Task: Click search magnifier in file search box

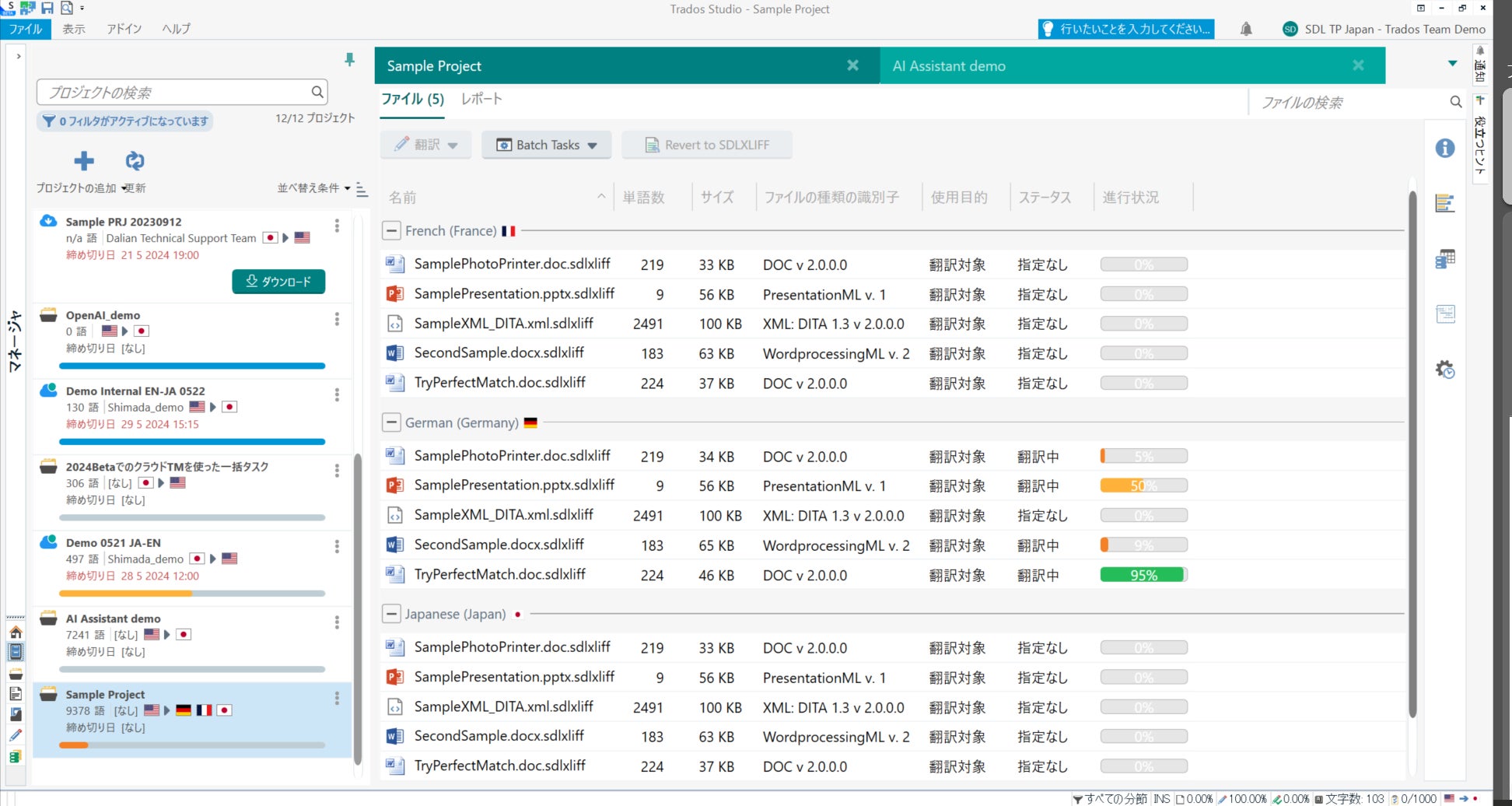Action: point(1455,102)
